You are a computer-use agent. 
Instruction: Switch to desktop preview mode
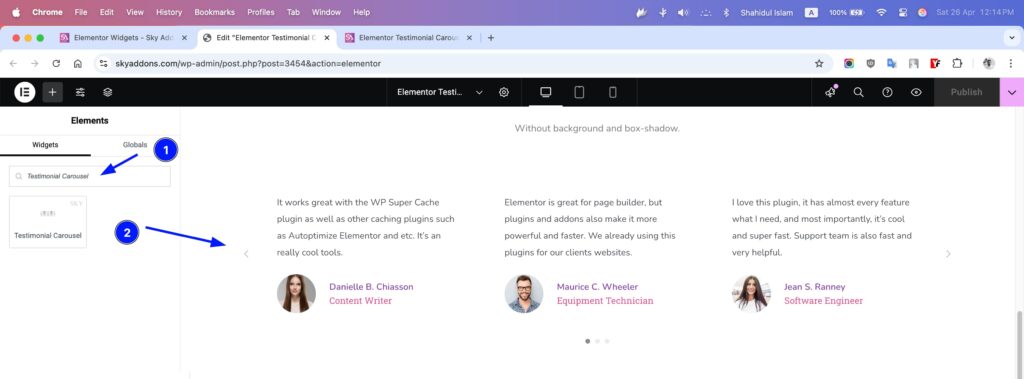coord(546,92)
